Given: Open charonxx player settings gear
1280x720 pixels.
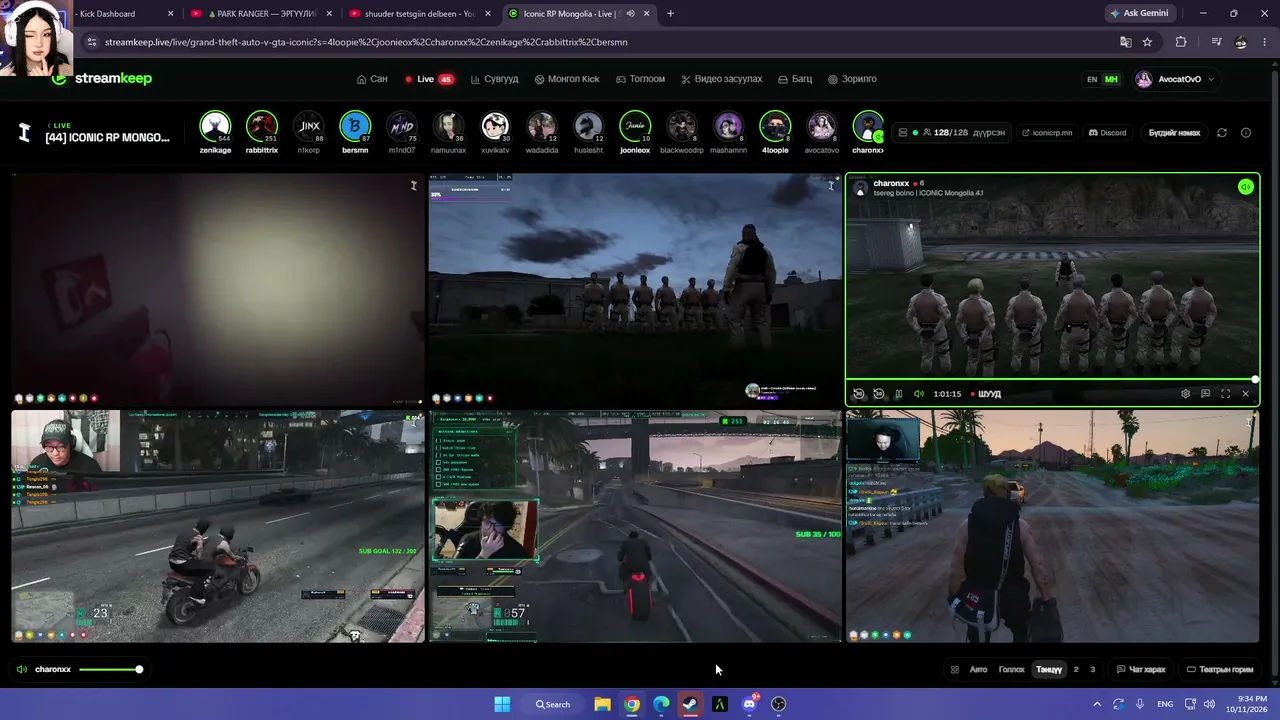Looking at the screenshot, I should coord(1186,394).
